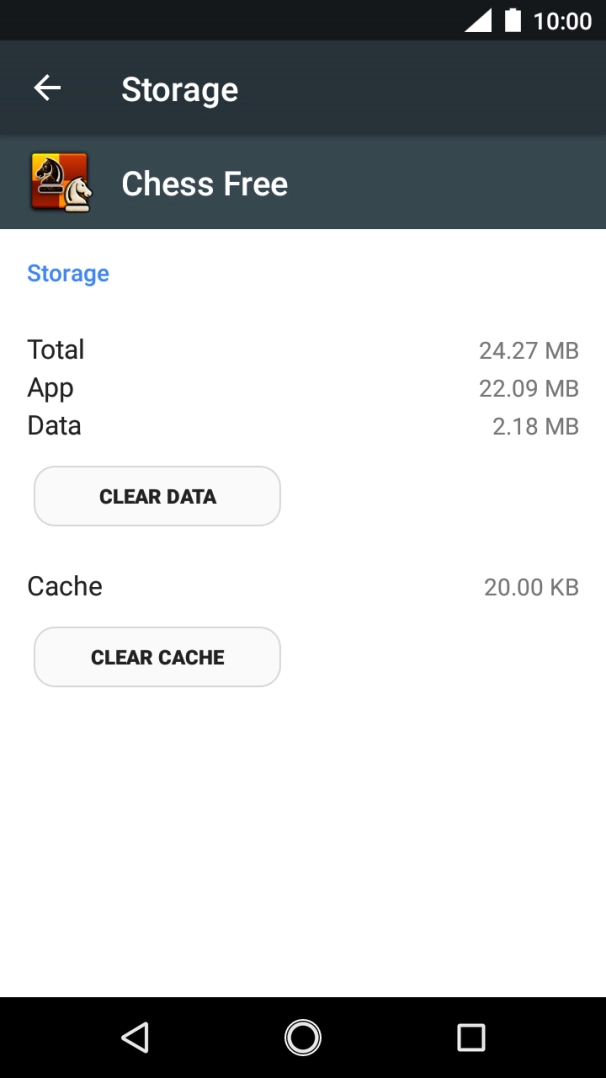
Task: Open Recents with the square button
Action: [x=470, y=1037]
